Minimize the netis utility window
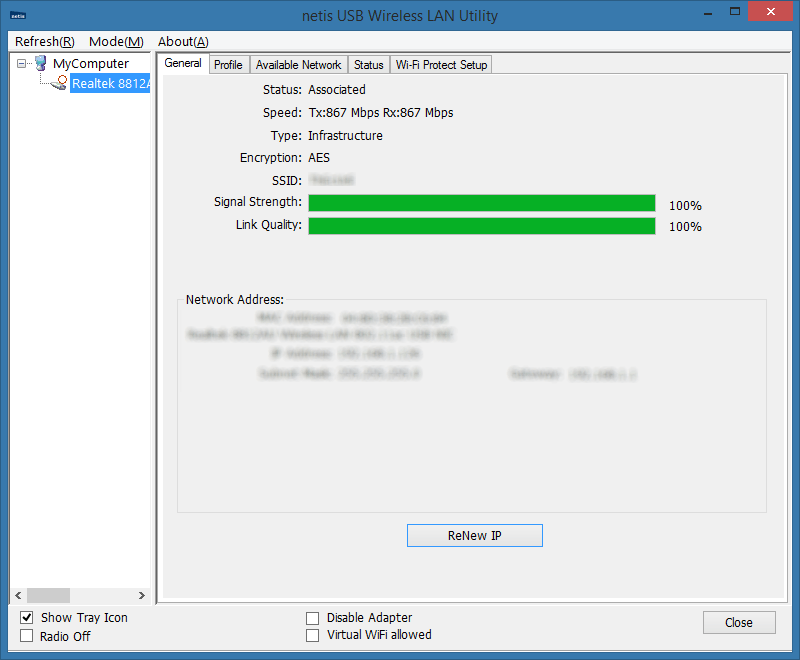 (708, 12)
